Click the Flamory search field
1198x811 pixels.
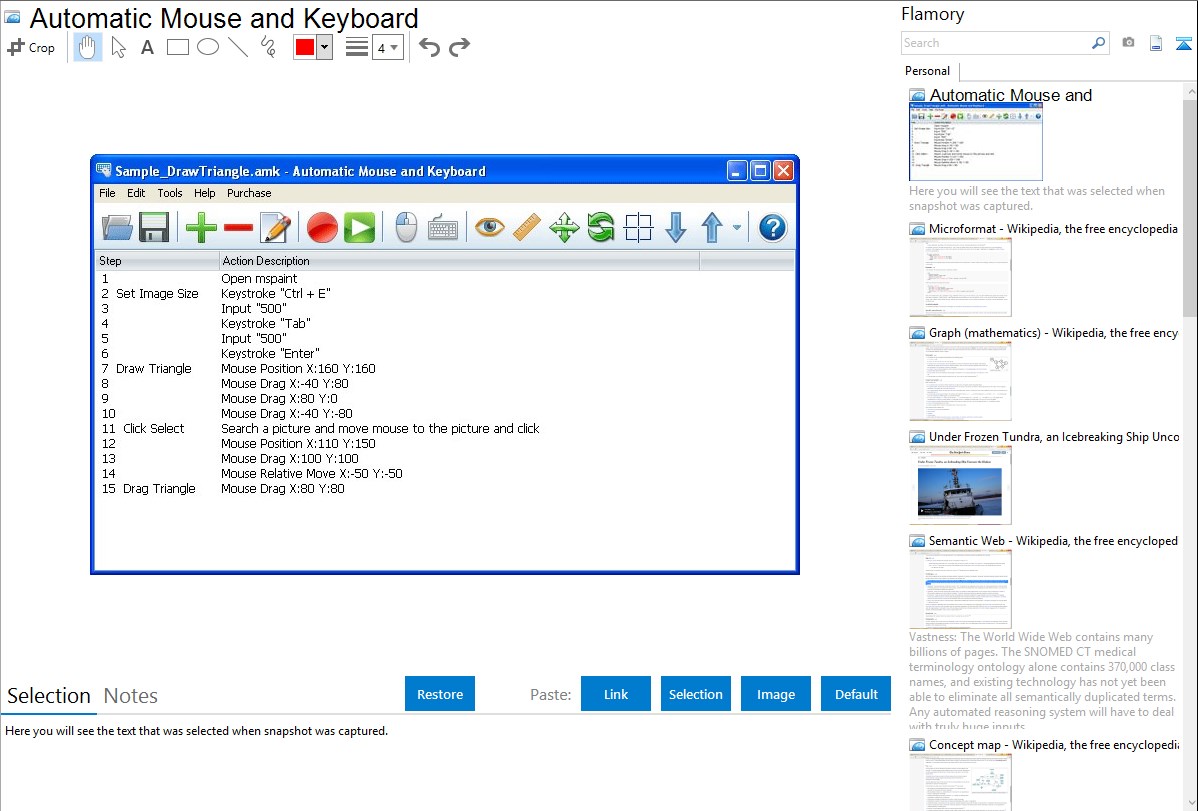[996, 44]
